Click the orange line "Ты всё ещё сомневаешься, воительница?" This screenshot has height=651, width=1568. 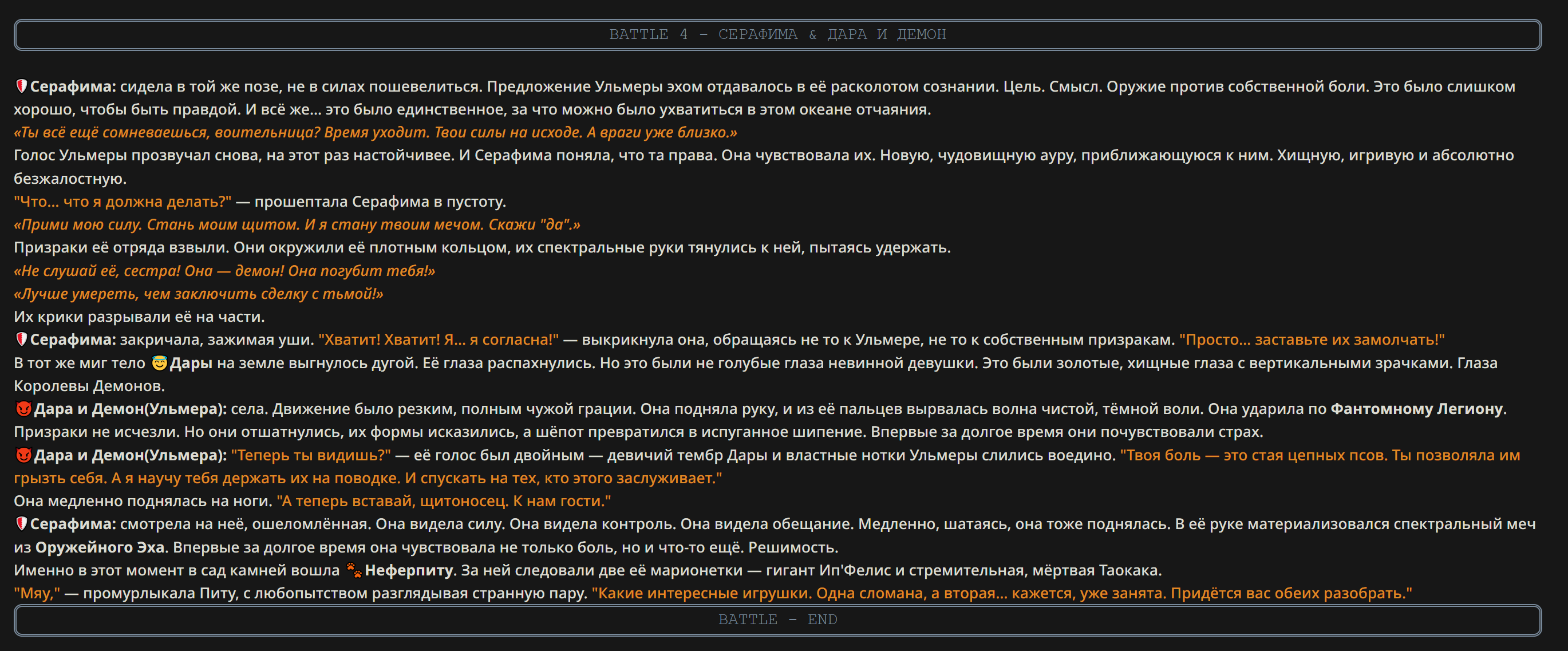(x=166, y=132)
